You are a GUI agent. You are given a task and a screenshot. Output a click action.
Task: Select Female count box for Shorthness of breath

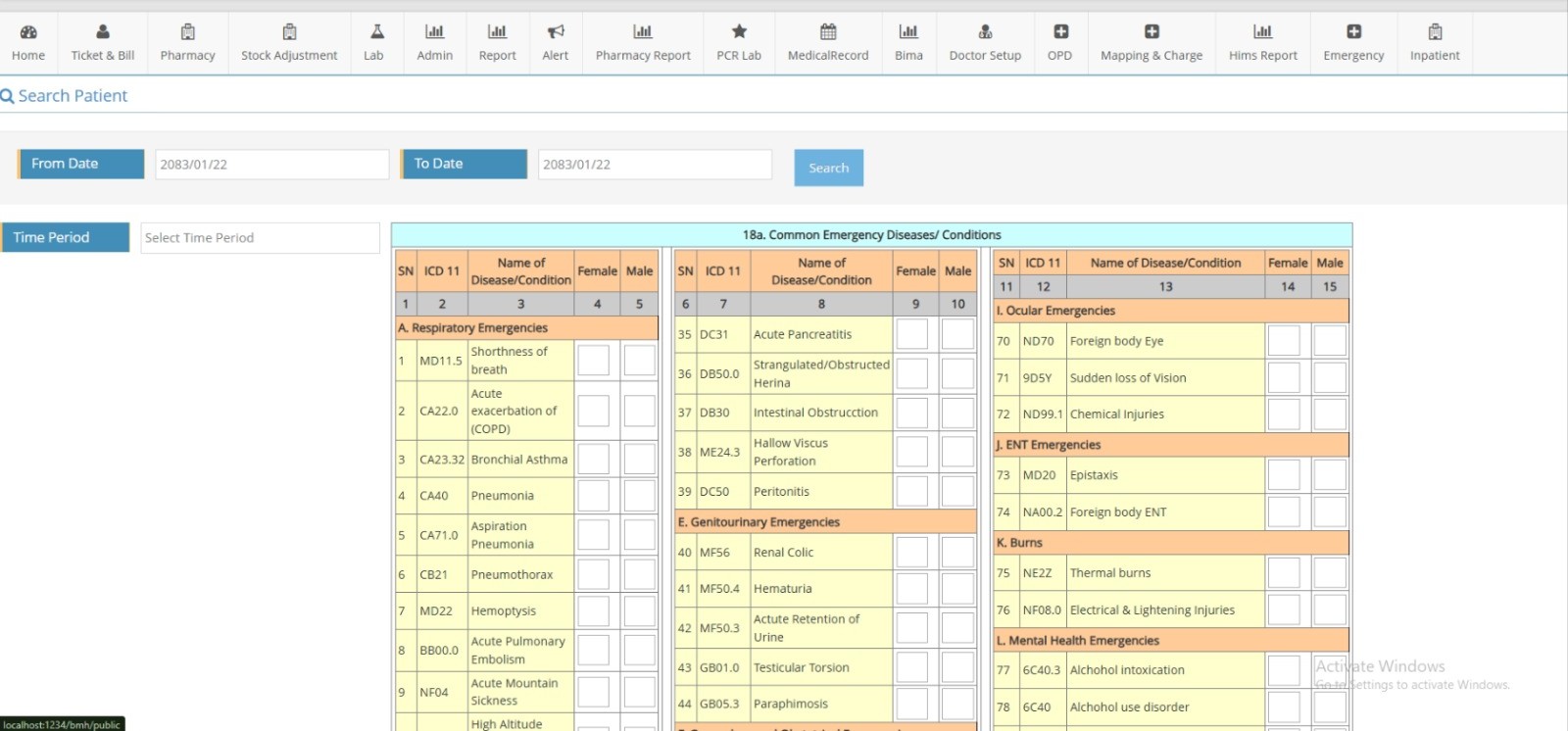(593, 361)
